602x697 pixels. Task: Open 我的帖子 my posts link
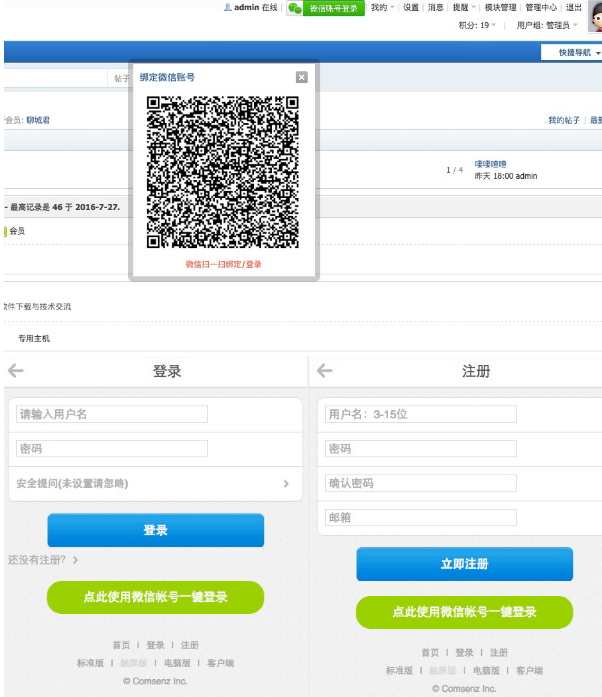click(x=564, y=120)
